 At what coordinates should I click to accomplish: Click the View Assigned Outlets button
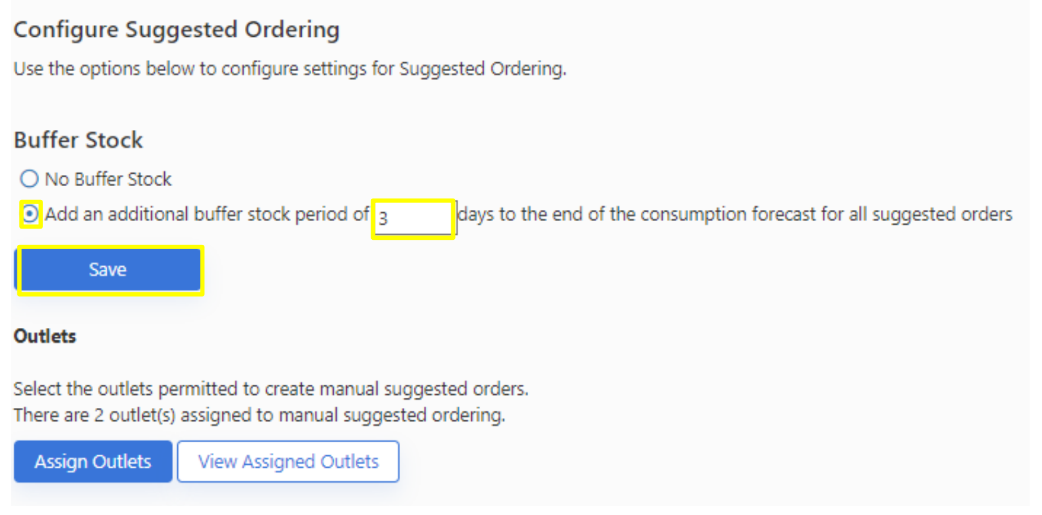288,462
